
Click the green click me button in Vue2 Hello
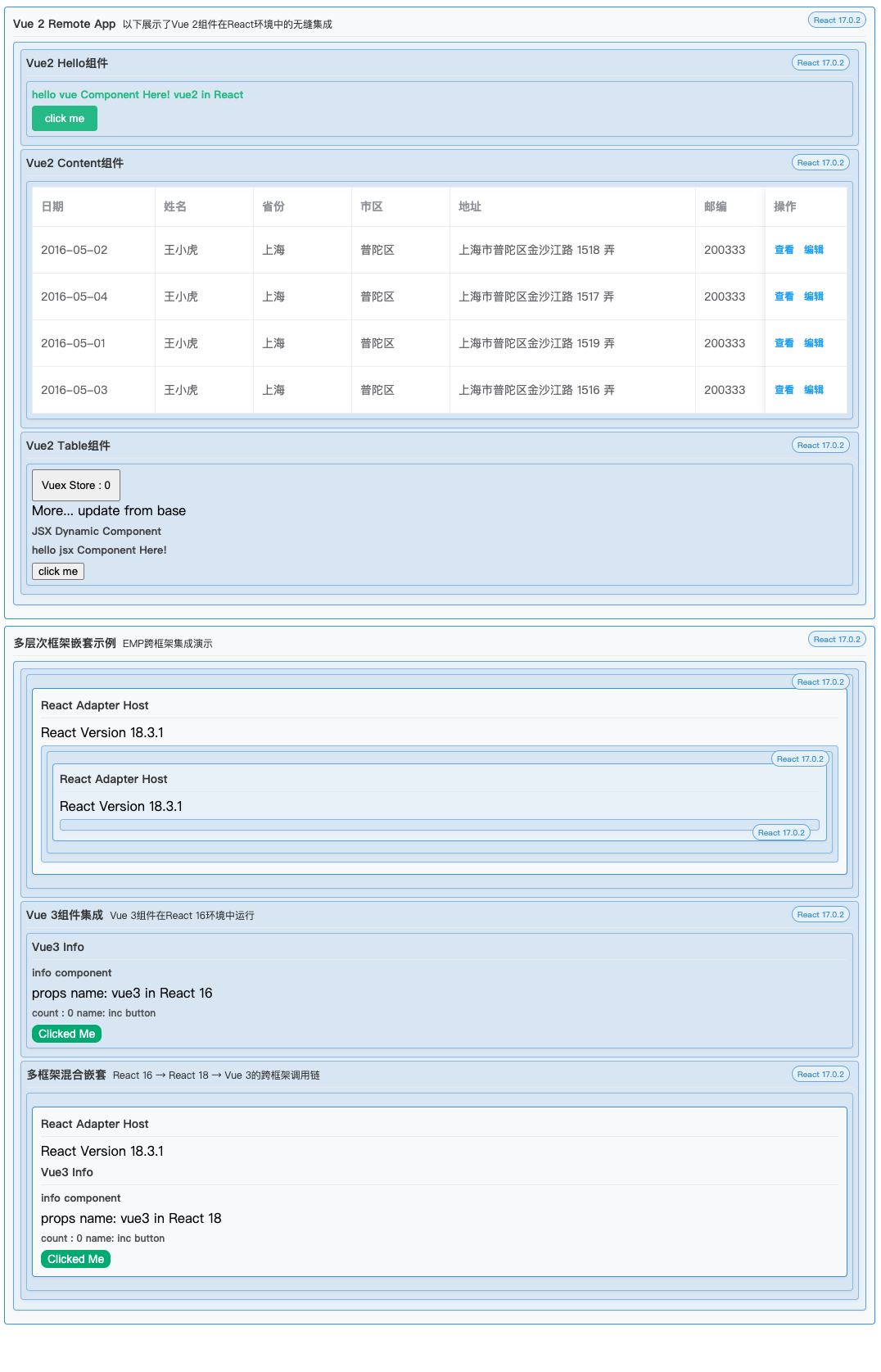click(65, 119)
